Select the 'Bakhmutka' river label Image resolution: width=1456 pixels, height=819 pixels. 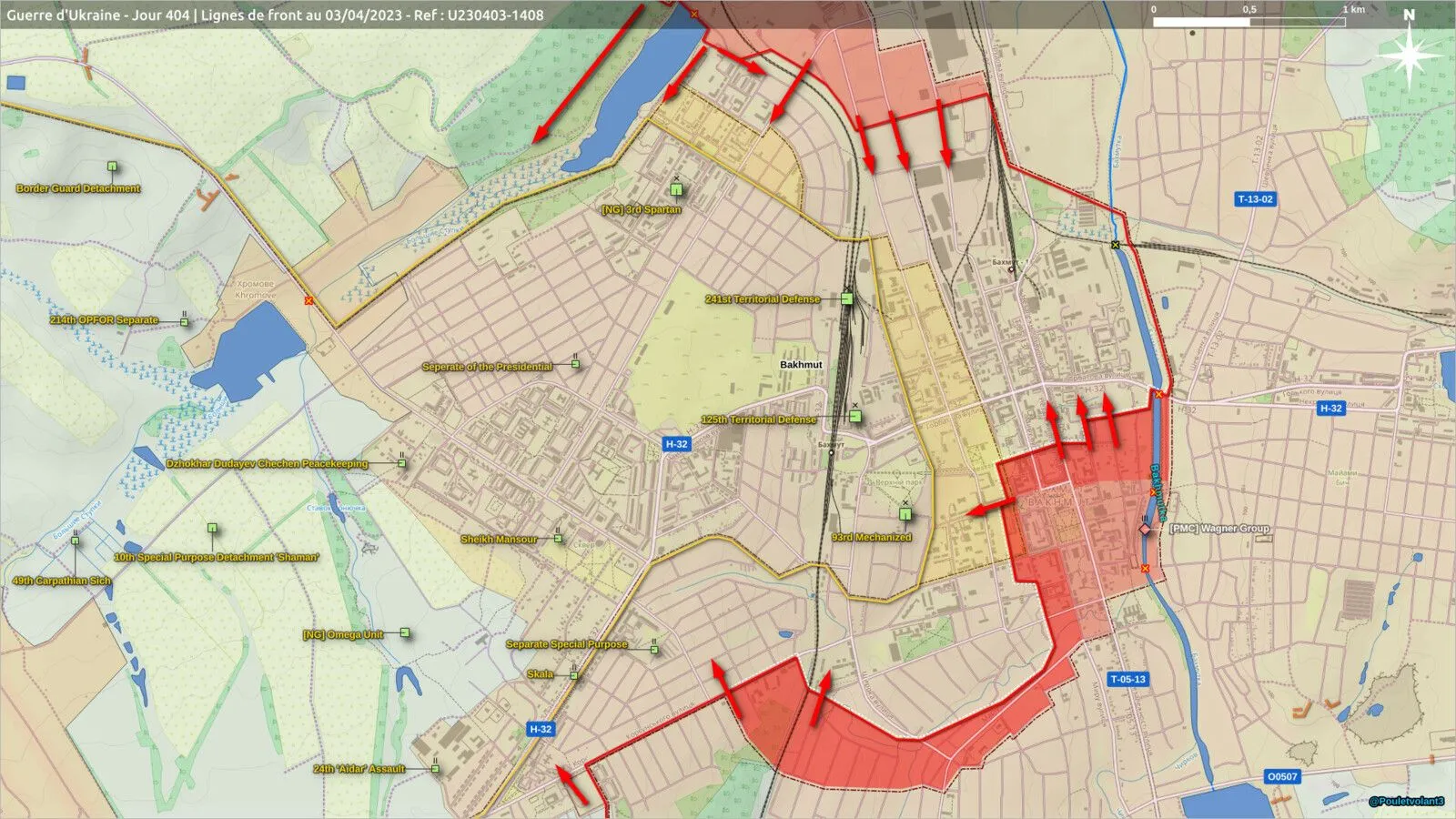click(1159, 492)
